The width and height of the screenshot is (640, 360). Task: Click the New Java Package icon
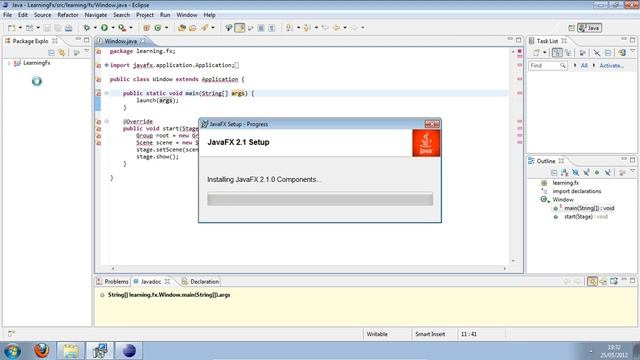pyautogui.click(x=146, y=28)
